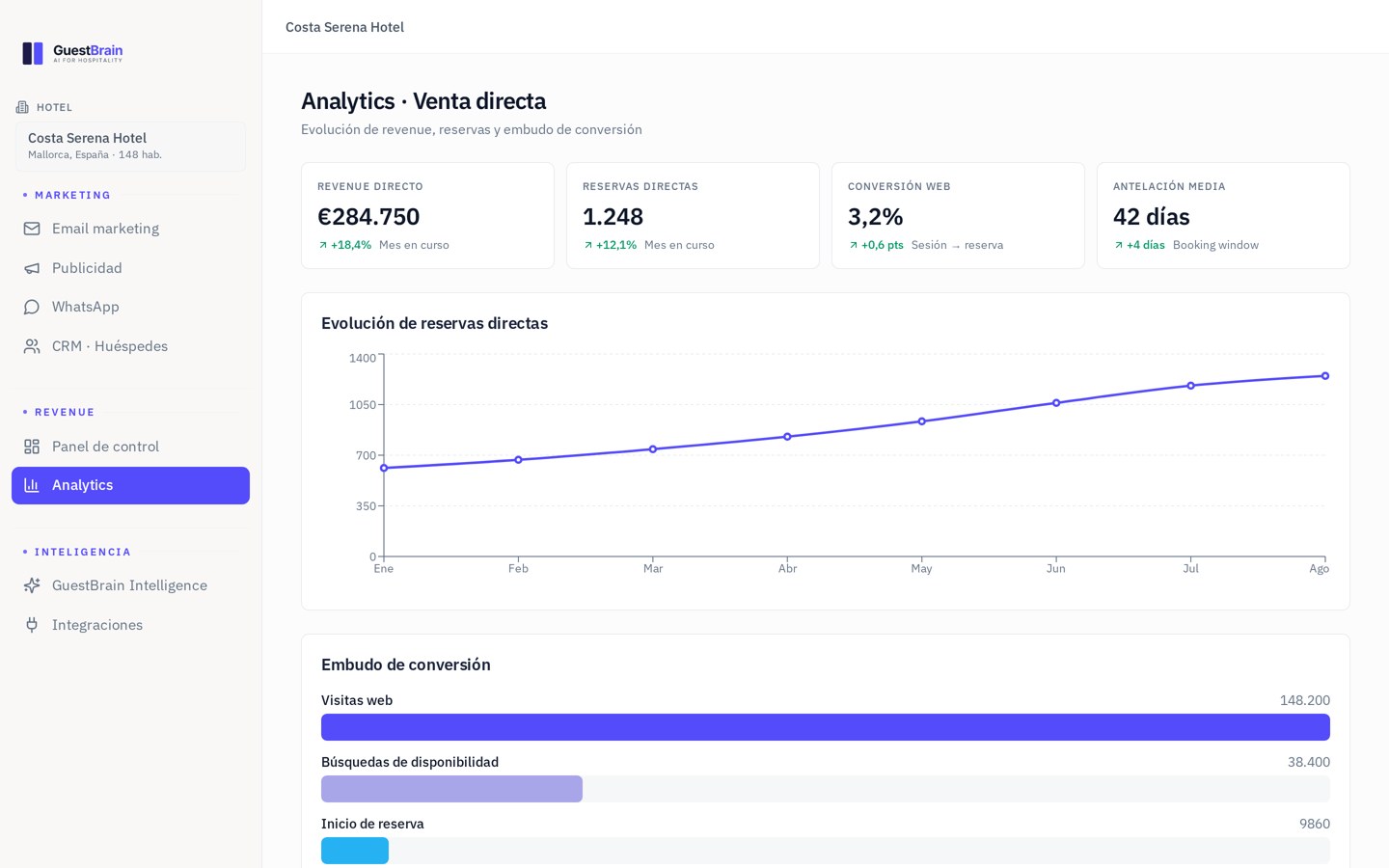Screen dimensions: 1389x868
Task: Click the Publicidad megaphone icon
Action: tap(32, 268)
